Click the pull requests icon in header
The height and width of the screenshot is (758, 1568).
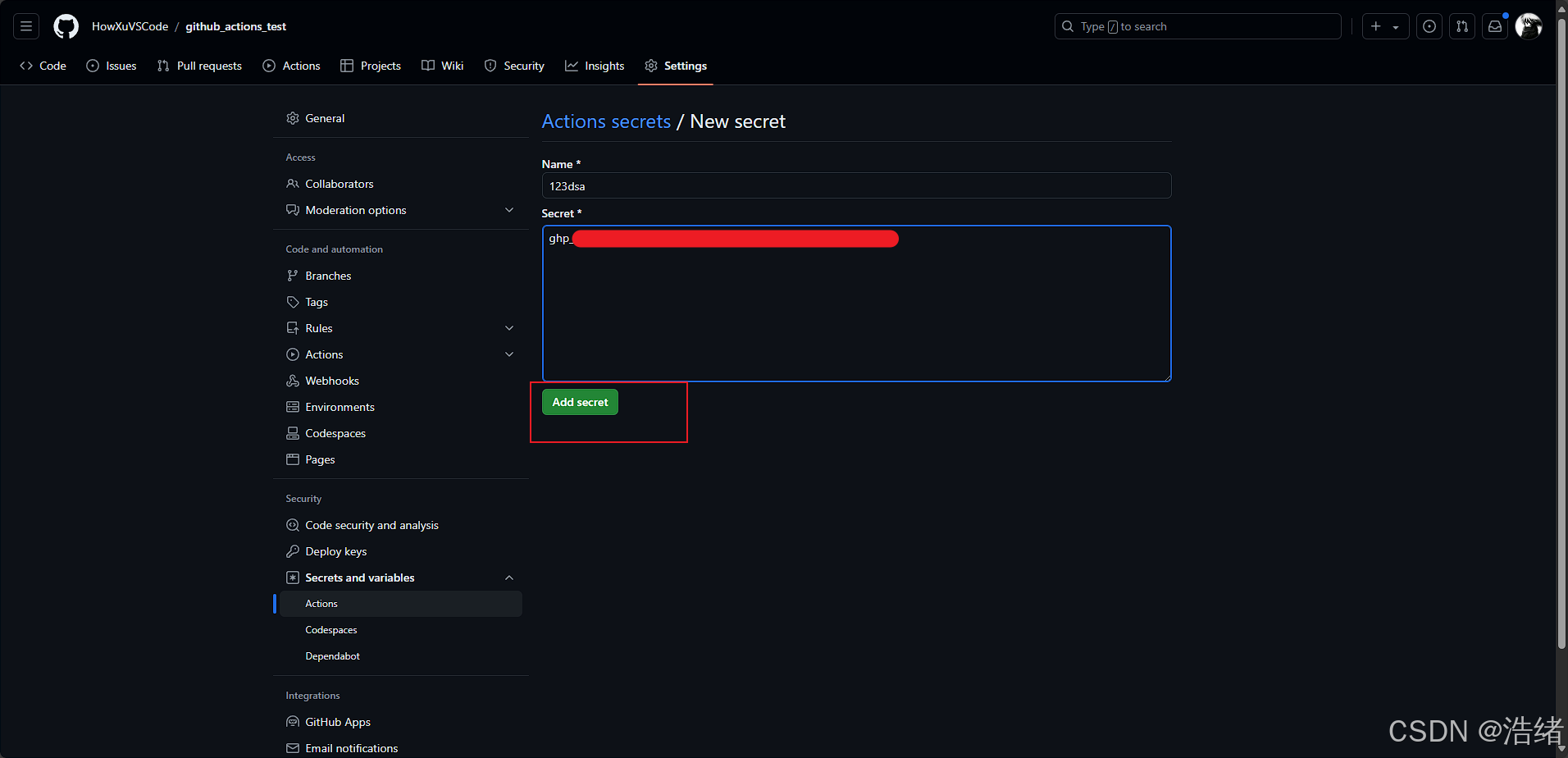(1462, 26)
